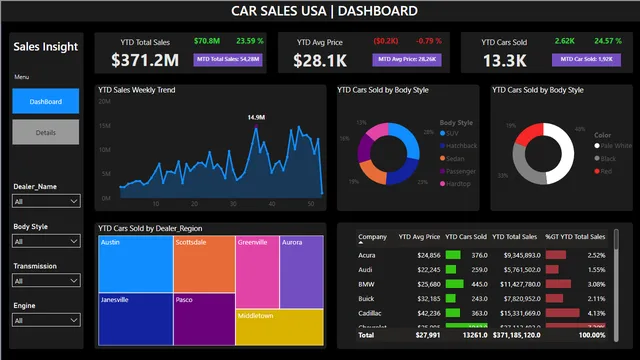Viewport: 640px width, 360px height.
Task: Click the $28.1K average price value
Action: pyautogui.click(x=320, y=61)
